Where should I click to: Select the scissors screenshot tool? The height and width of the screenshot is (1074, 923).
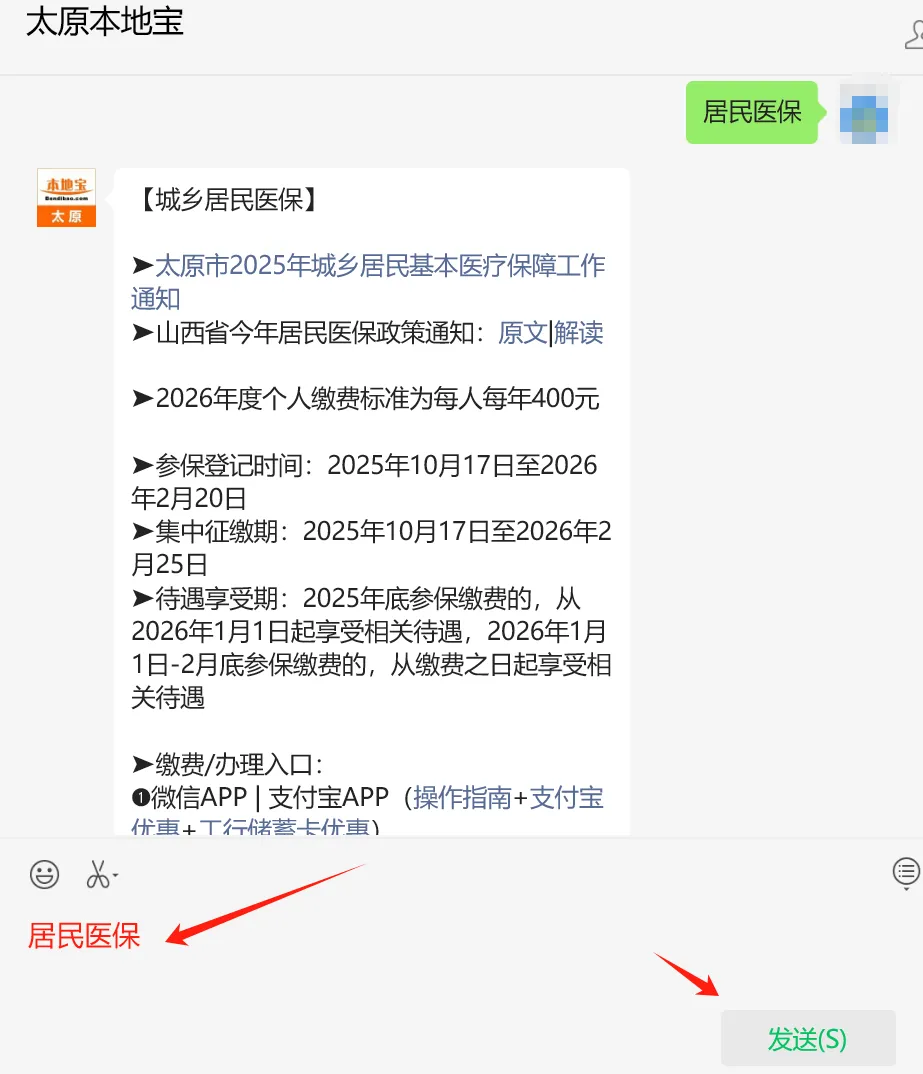click(x=97, y=875)
